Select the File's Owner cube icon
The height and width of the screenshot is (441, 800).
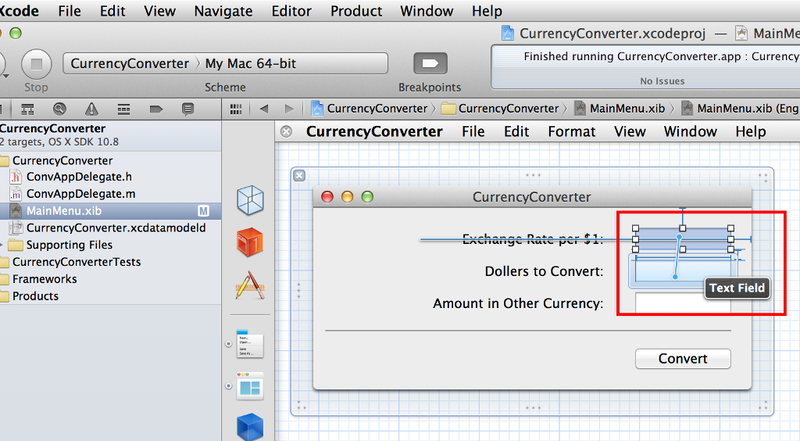[249, 200]
